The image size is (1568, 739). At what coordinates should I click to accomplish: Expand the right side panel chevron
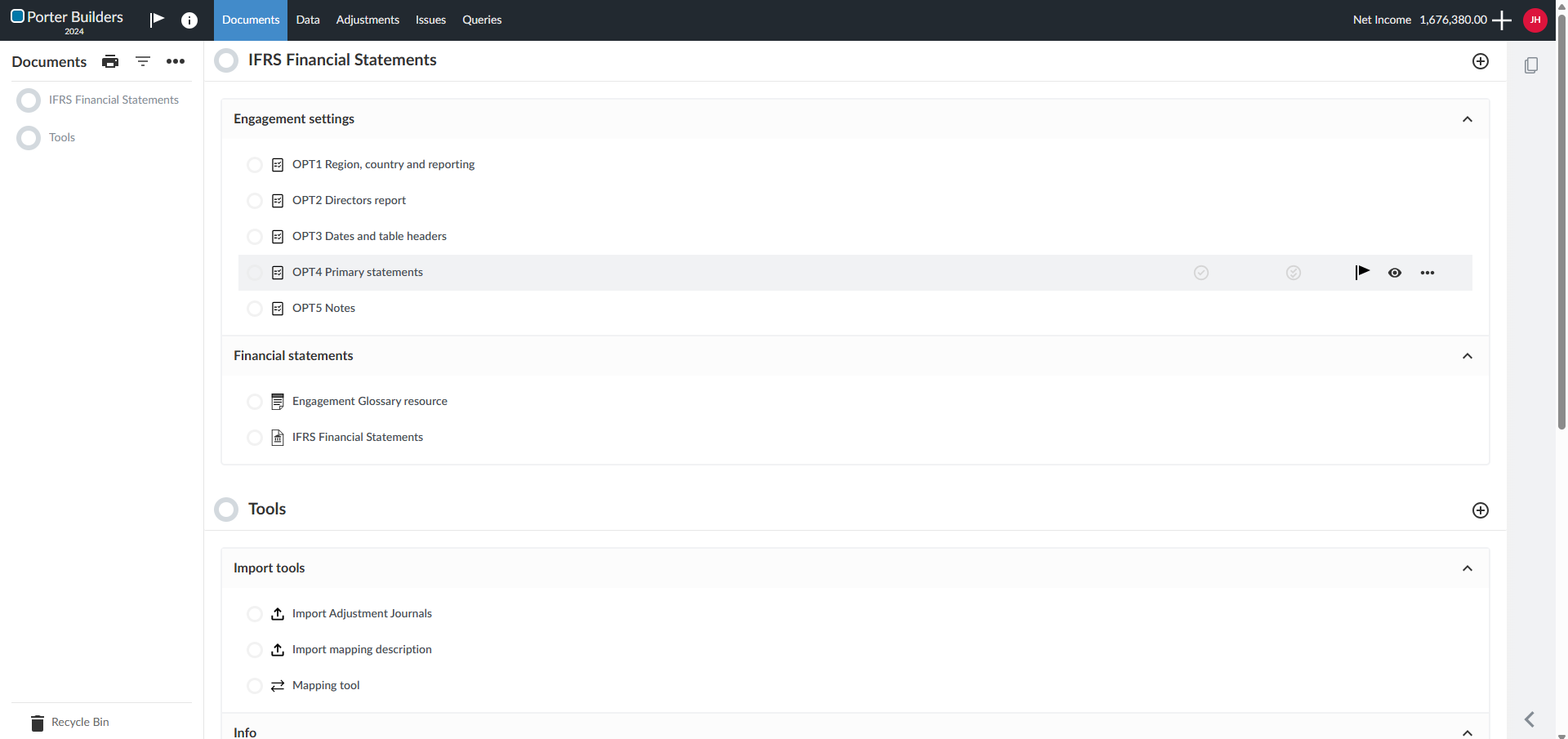point(1530,719)
